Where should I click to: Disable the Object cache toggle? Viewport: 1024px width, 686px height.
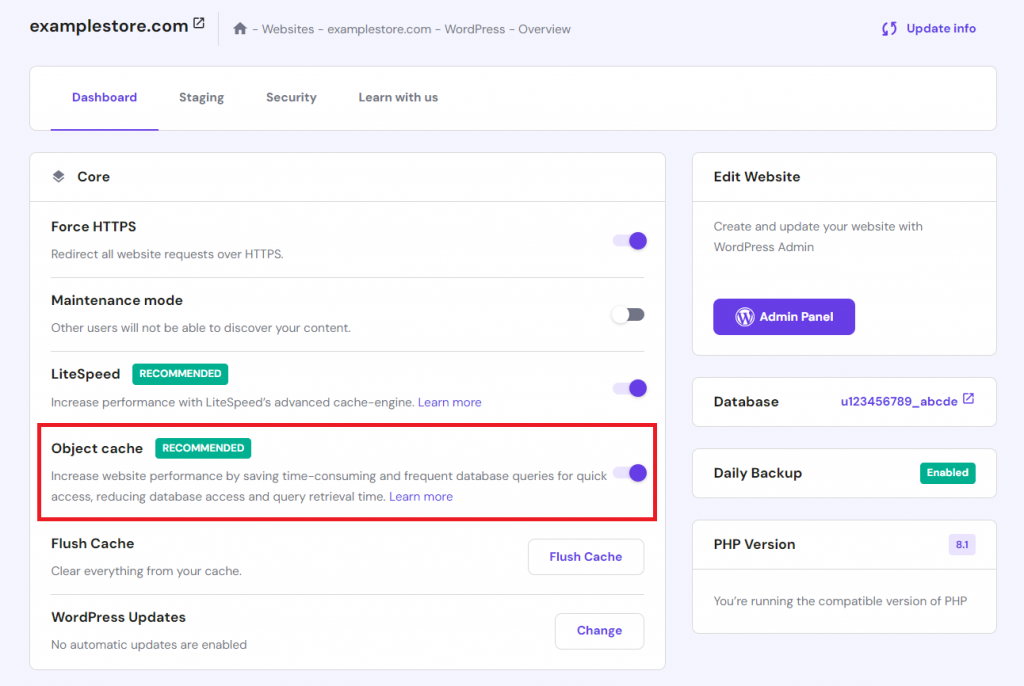(629, 475)
